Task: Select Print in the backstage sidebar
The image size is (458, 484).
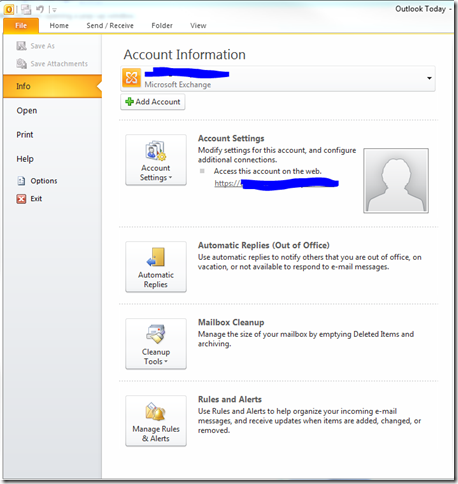Action: (25, 135)
